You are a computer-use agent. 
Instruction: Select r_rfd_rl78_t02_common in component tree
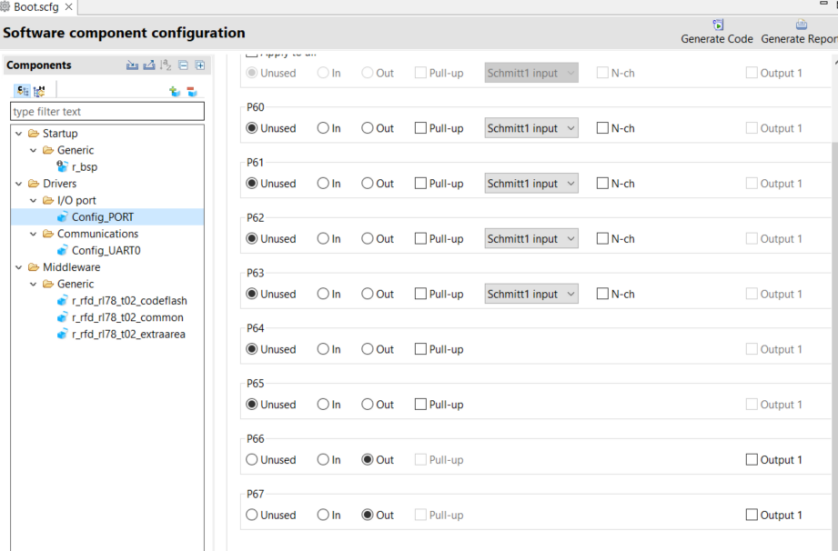(127, 317)
